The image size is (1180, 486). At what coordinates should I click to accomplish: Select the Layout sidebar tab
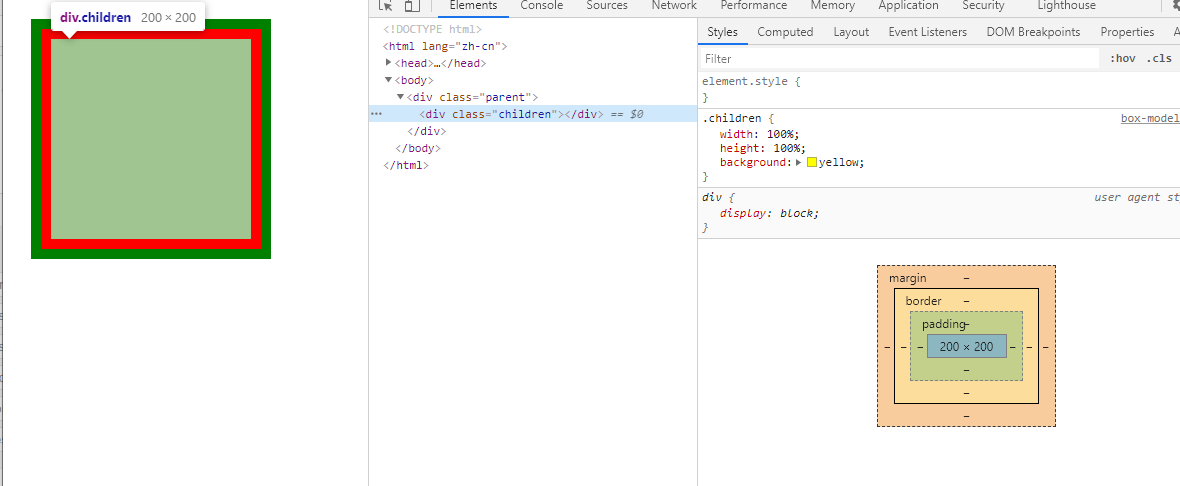click(851, 32)
